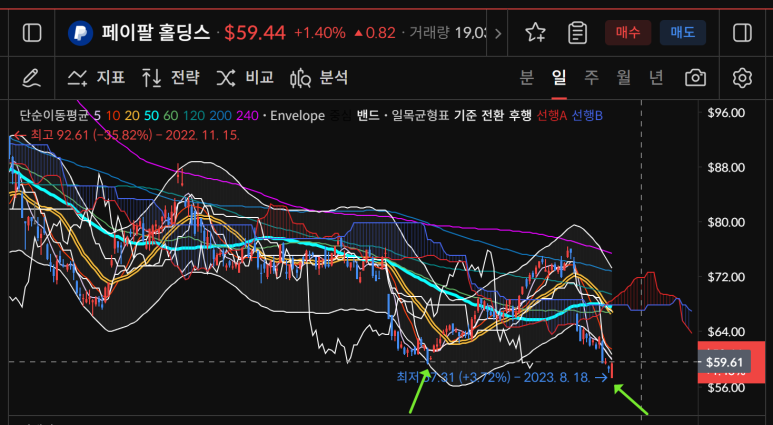The width and height of the screenshot is (773, 425).
Task: Click the $96.00 axis label
Action: coord(726,113)
